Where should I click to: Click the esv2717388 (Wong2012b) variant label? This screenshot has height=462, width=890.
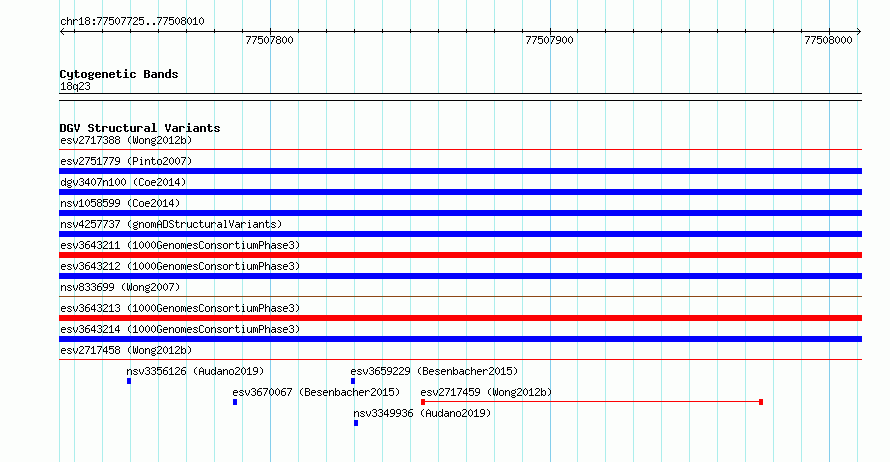click(x=126, y=140)
